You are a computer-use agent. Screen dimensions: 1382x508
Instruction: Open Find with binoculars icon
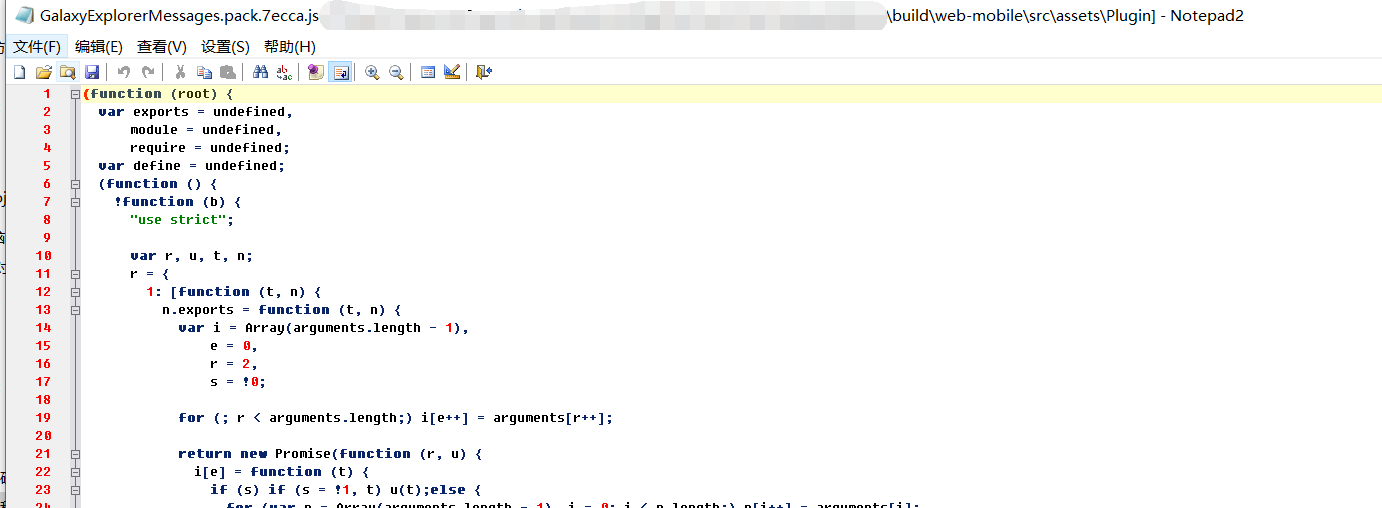coord(260,72)
